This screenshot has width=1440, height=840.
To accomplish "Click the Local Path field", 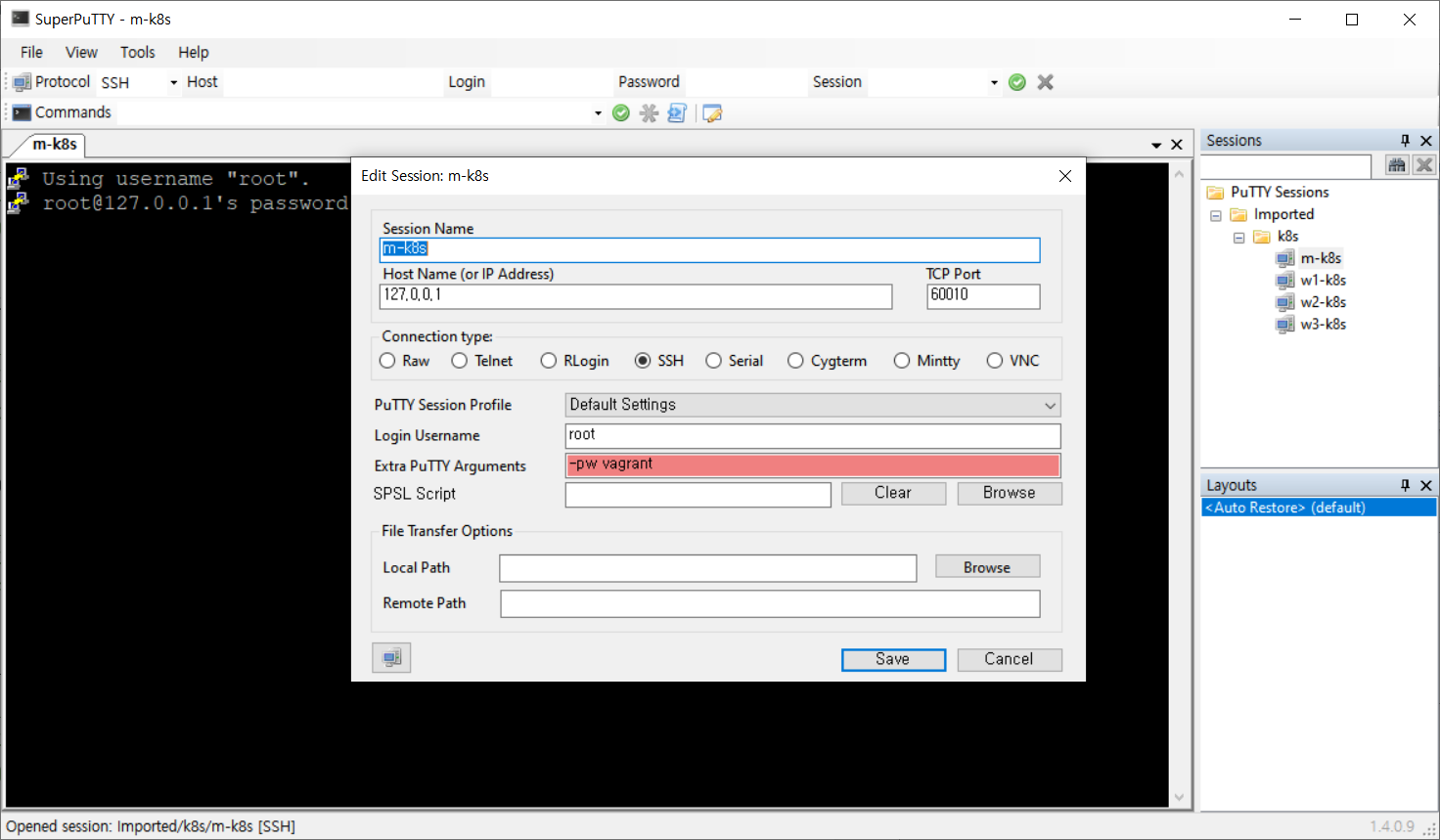I will pos(708,568).
